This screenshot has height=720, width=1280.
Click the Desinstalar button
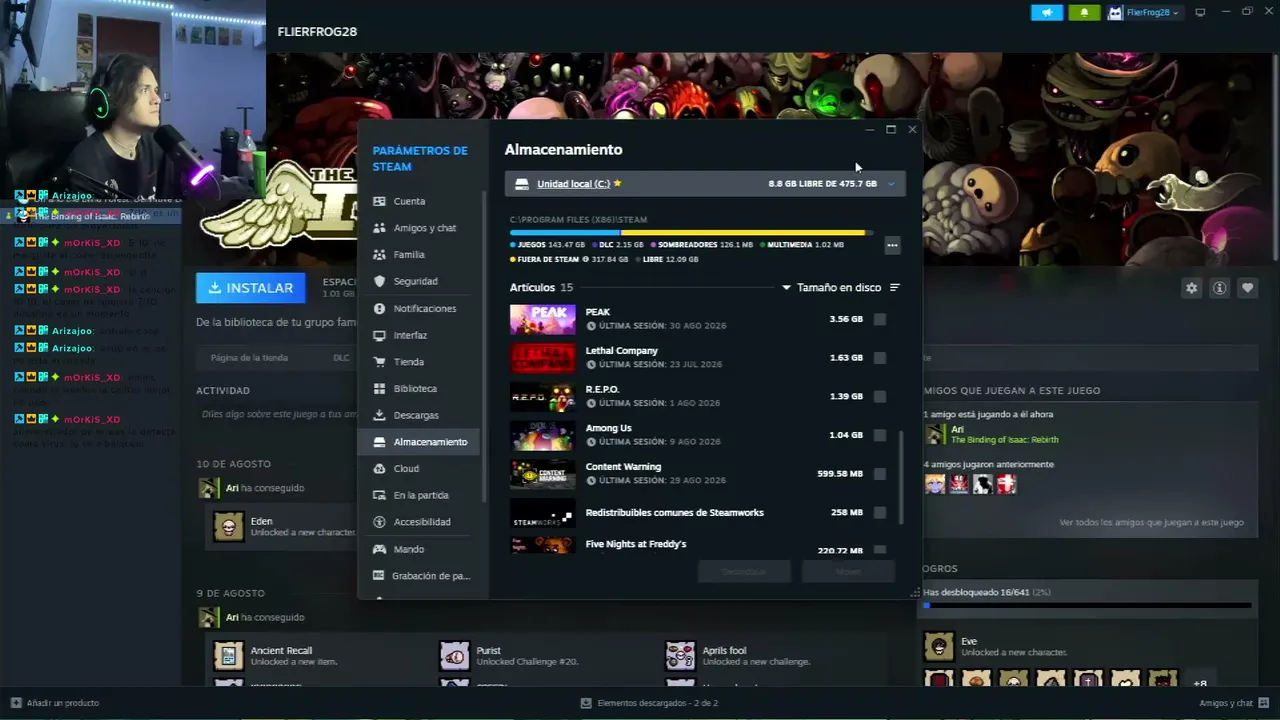pos(744,571)
